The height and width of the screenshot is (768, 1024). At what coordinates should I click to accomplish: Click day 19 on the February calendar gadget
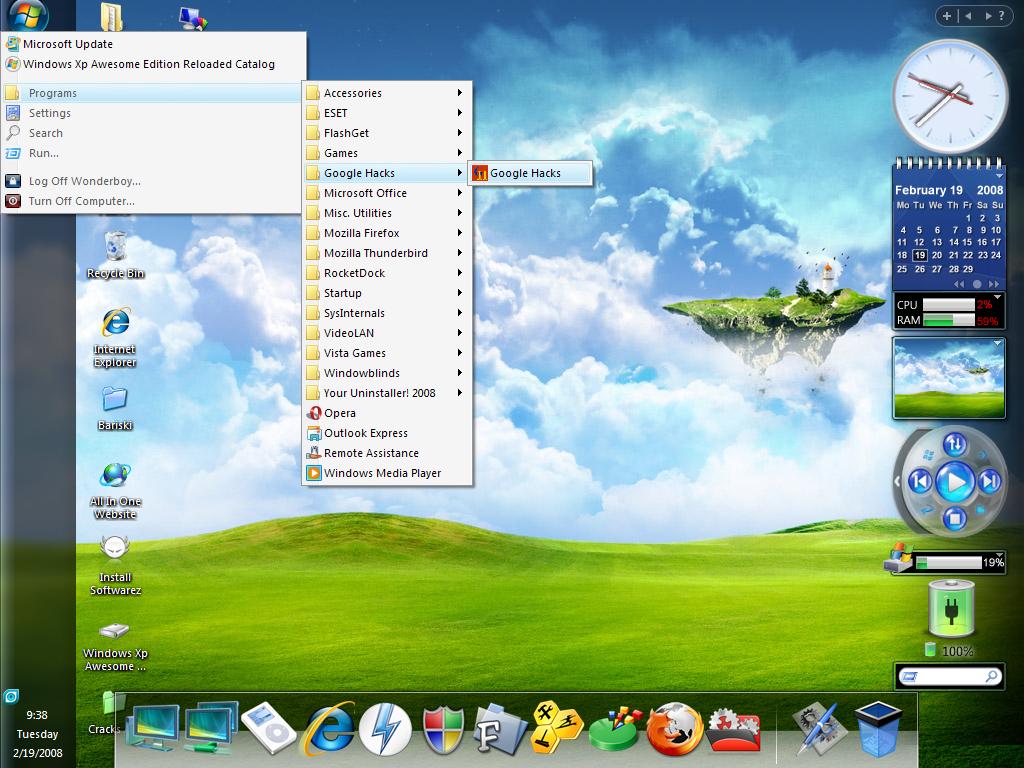[x=921, y=257]
